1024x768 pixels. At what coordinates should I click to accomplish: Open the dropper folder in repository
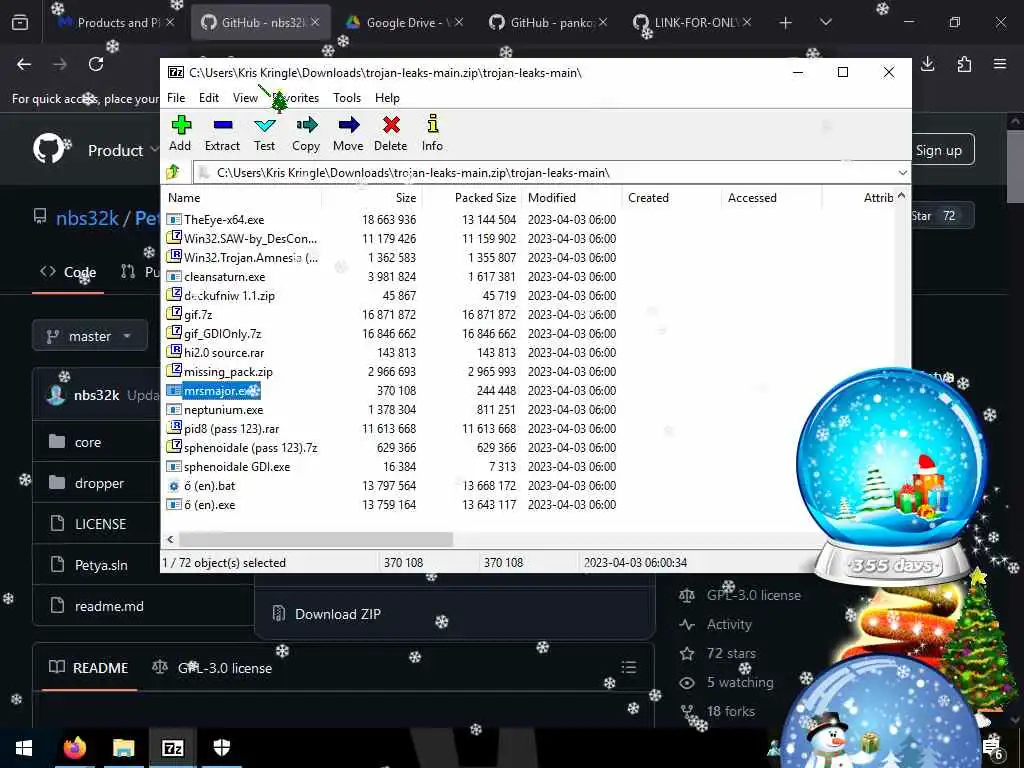click(99, 483)
